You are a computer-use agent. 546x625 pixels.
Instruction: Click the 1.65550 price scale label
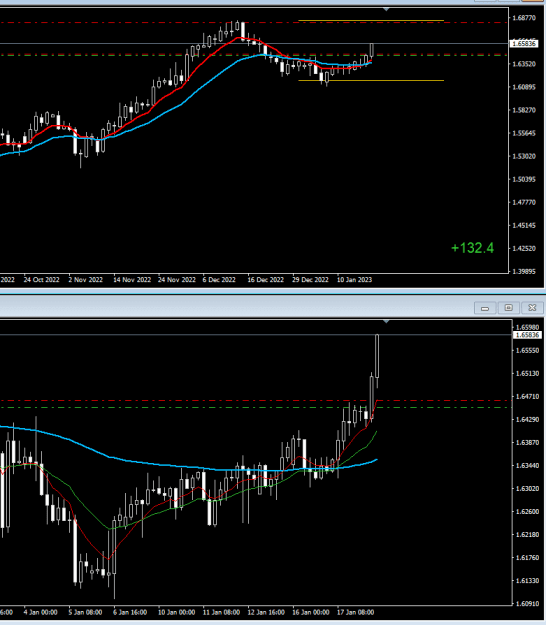pos(527,350)
